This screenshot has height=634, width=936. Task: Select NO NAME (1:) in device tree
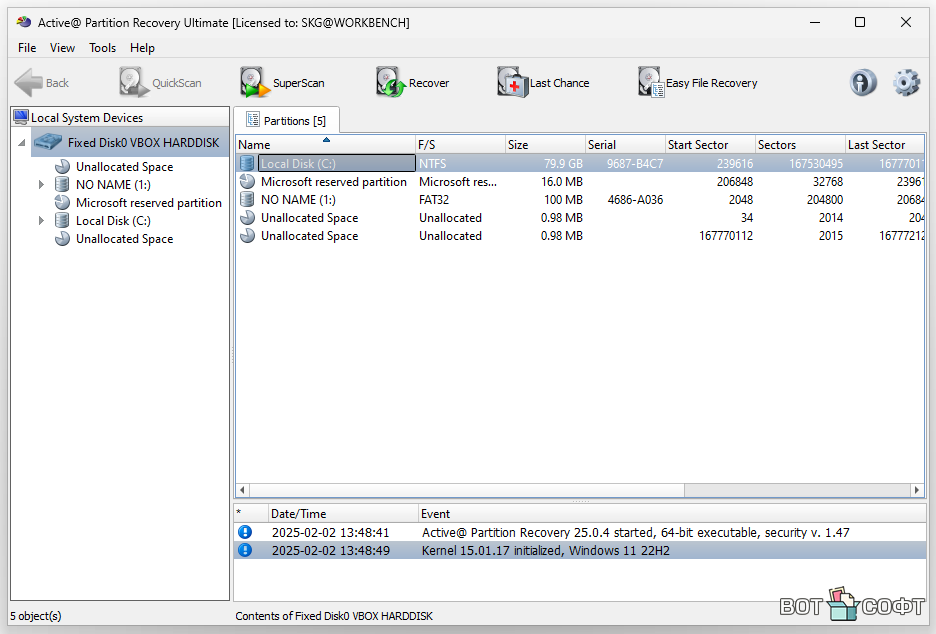coord(113,184)
